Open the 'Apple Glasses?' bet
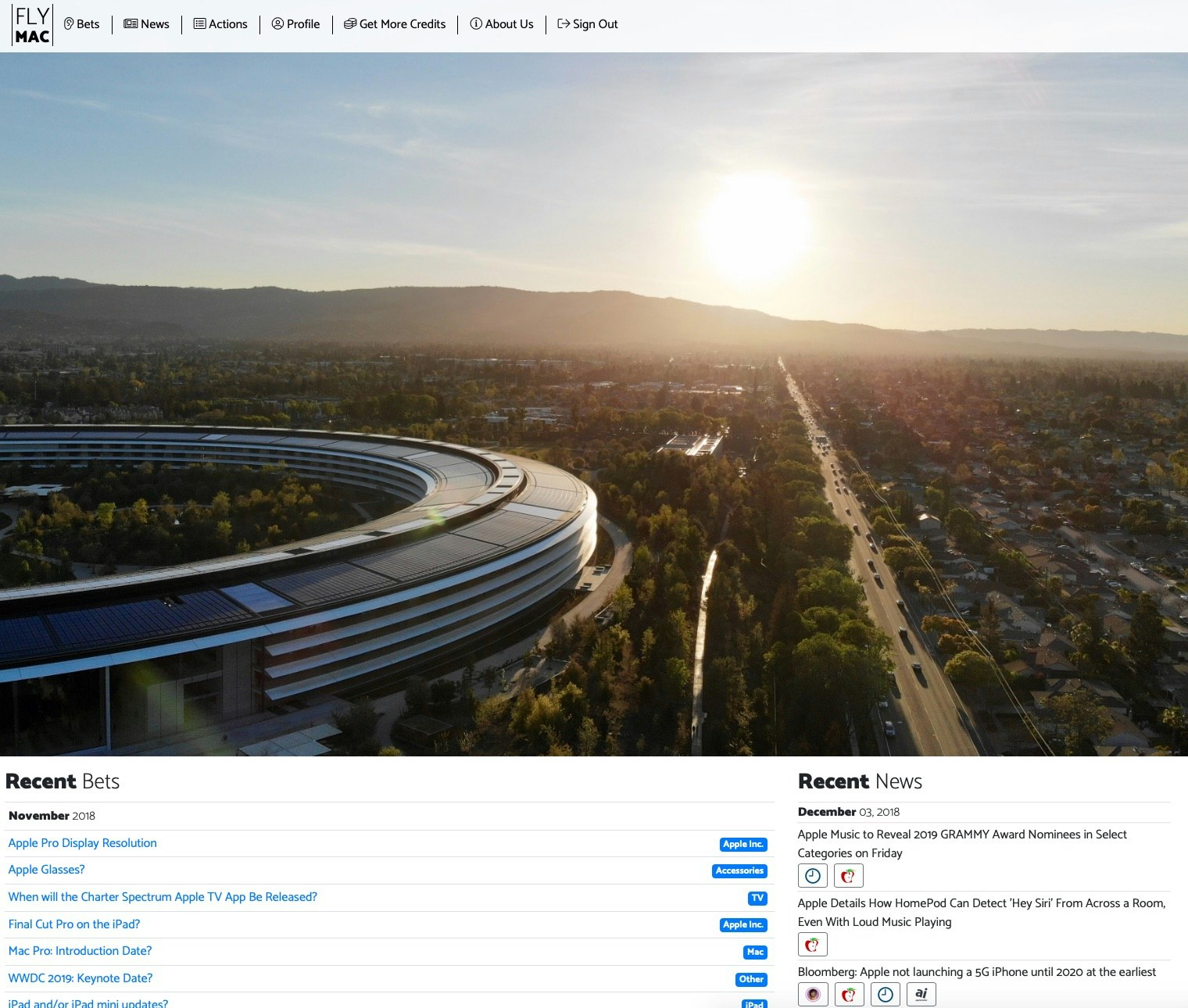Image resolution: width=1188 pixels, height=1008 pixels. [x=46, y=870]
